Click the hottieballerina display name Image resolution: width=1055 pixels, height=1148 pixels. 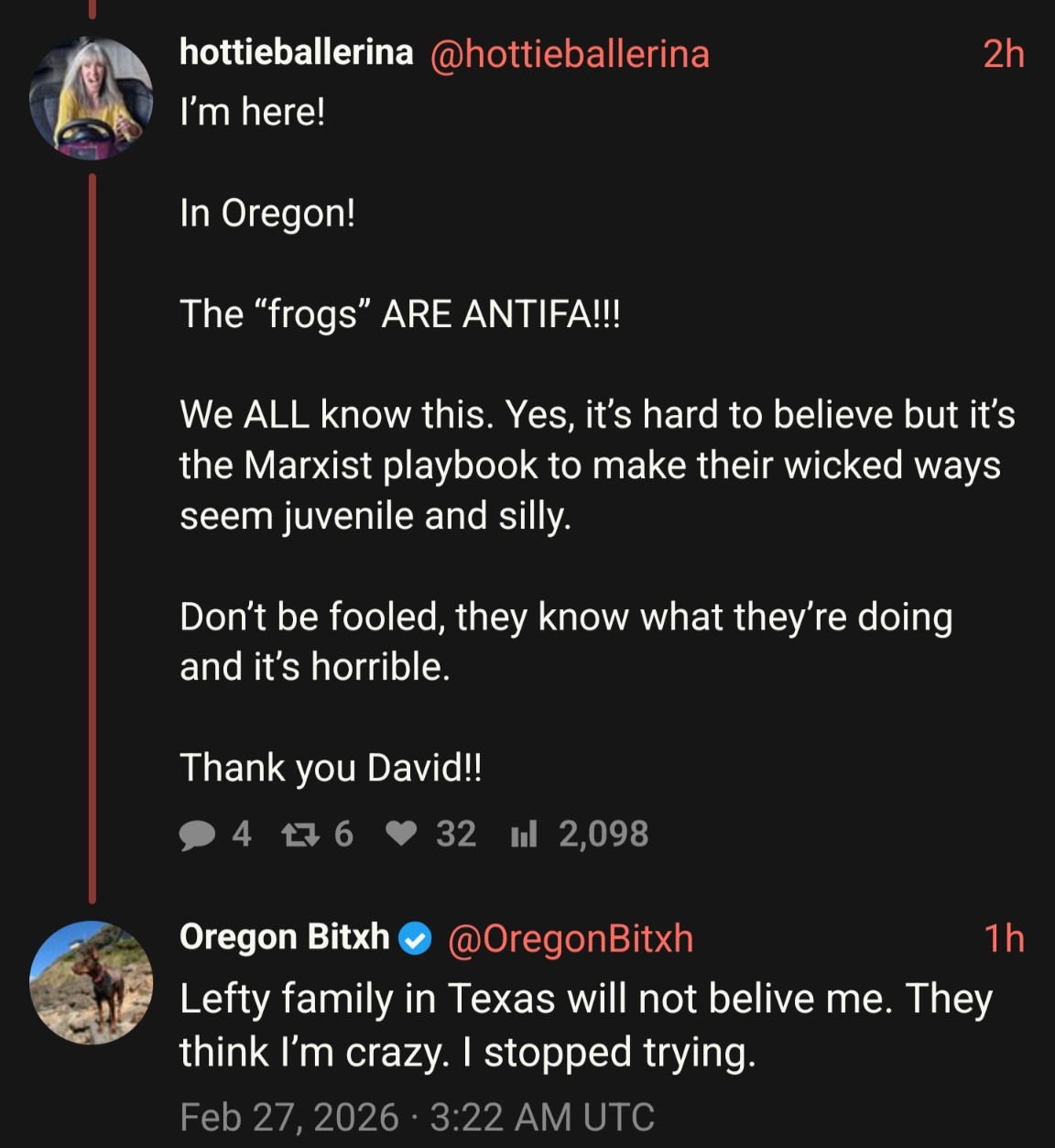click(x=296, y=53)
